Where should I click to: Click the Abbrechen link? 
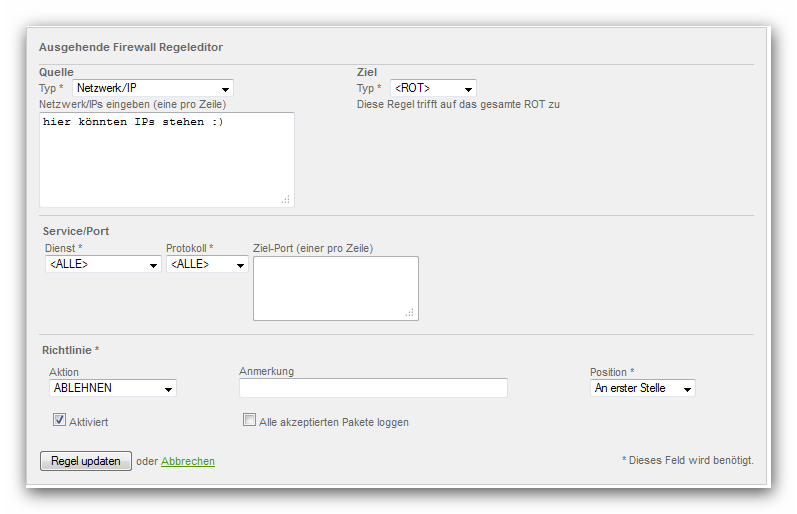coord(188,461)
